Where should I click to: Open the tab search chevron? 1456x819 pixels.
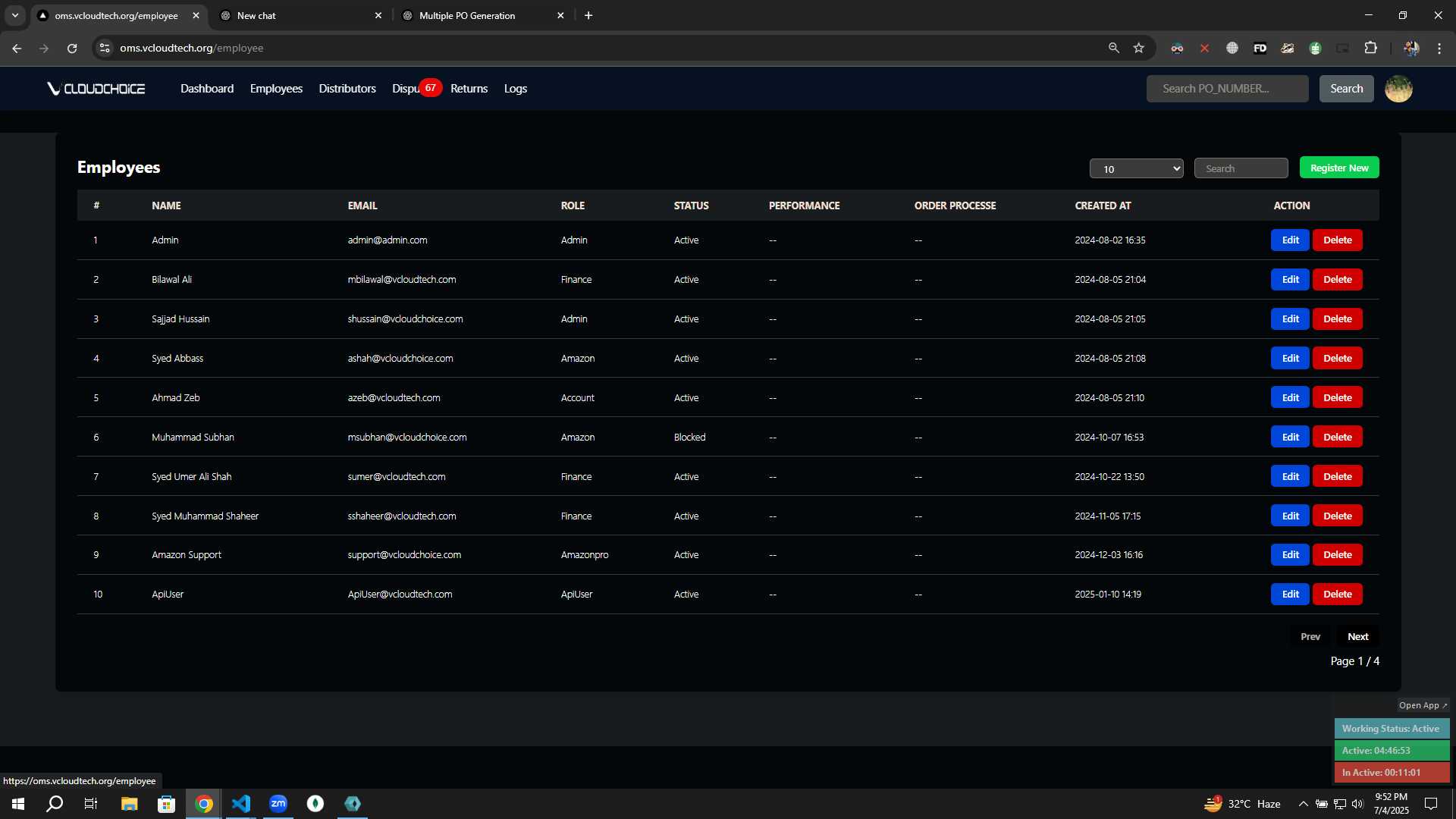[14, 15]
